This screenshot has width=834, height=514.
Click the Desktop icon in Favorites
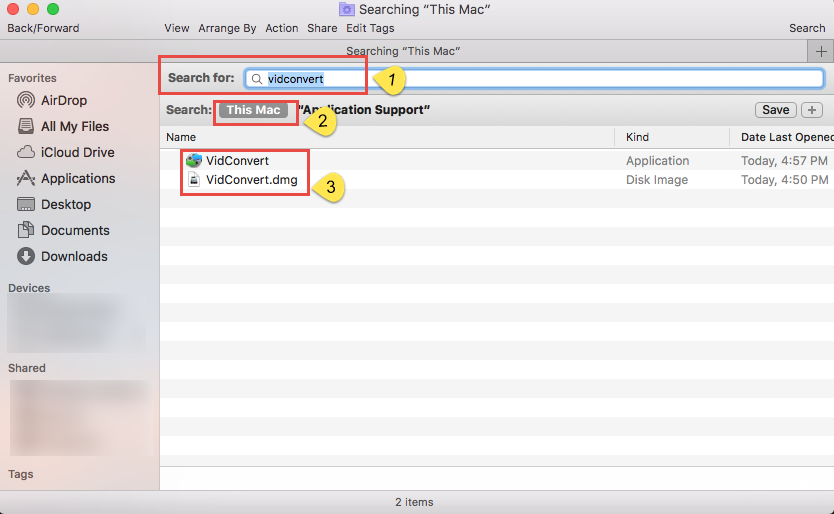coord(26,204)
